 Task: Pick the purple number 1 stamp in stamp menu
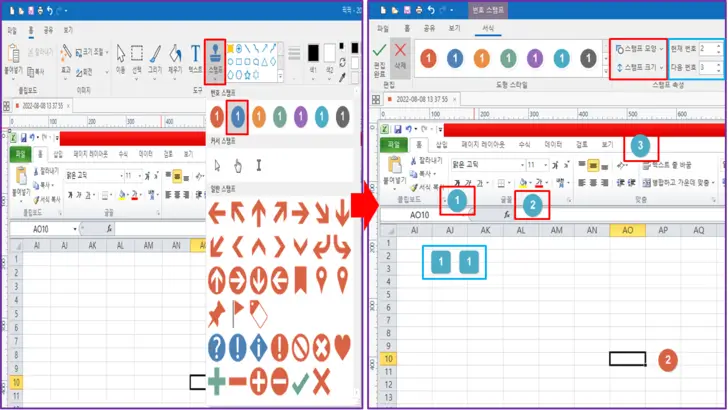[300, 117]
